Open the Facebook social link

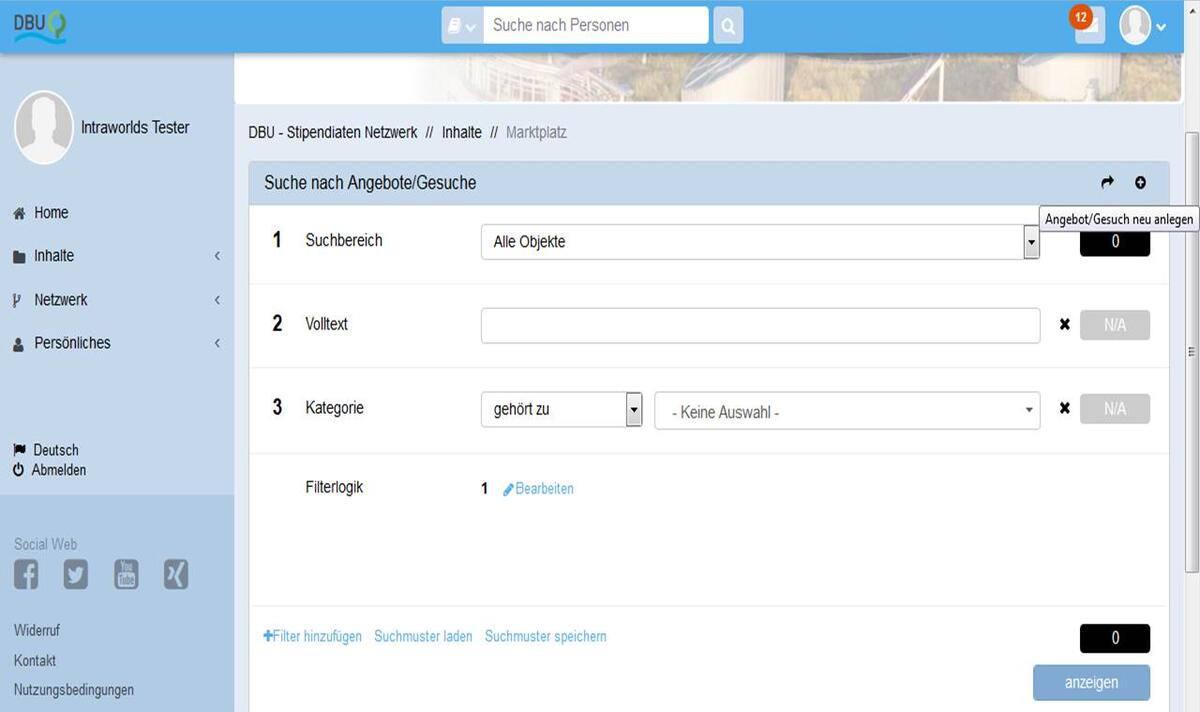(26, 574)
